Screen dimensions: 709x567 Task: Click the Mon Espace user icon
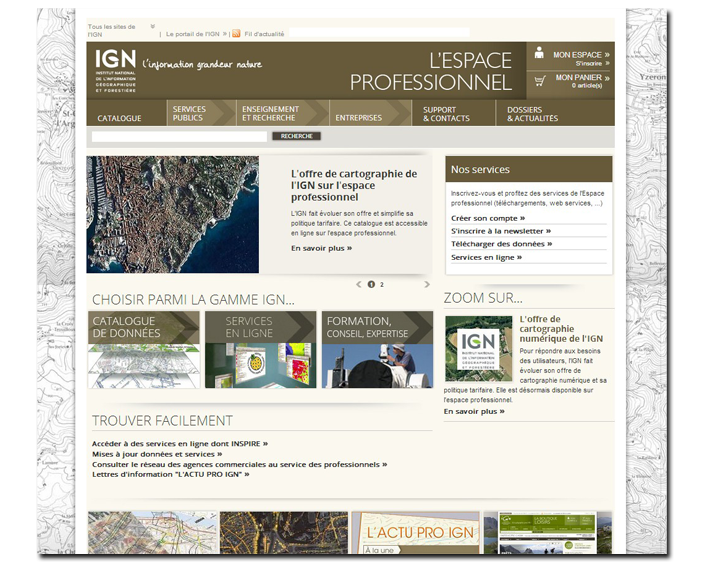click(x=539, y=53)
